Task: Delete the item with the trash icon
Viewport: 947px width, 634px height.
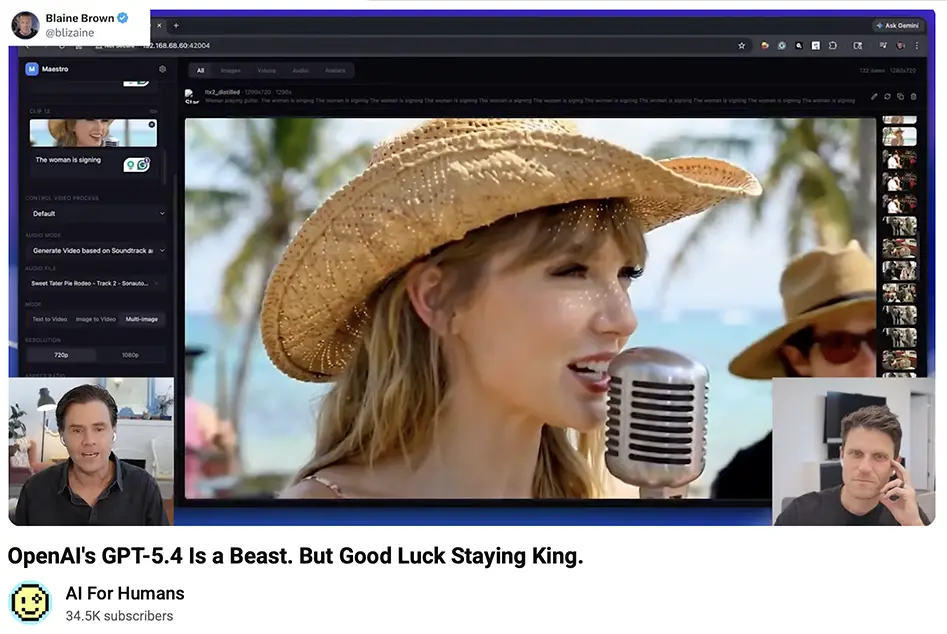Action: pyautogui.click(x=912, y=96)
